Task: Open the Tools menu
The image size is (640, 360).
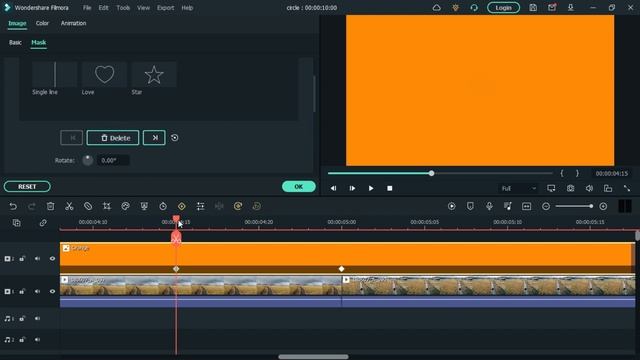Action: click(123, 7)
